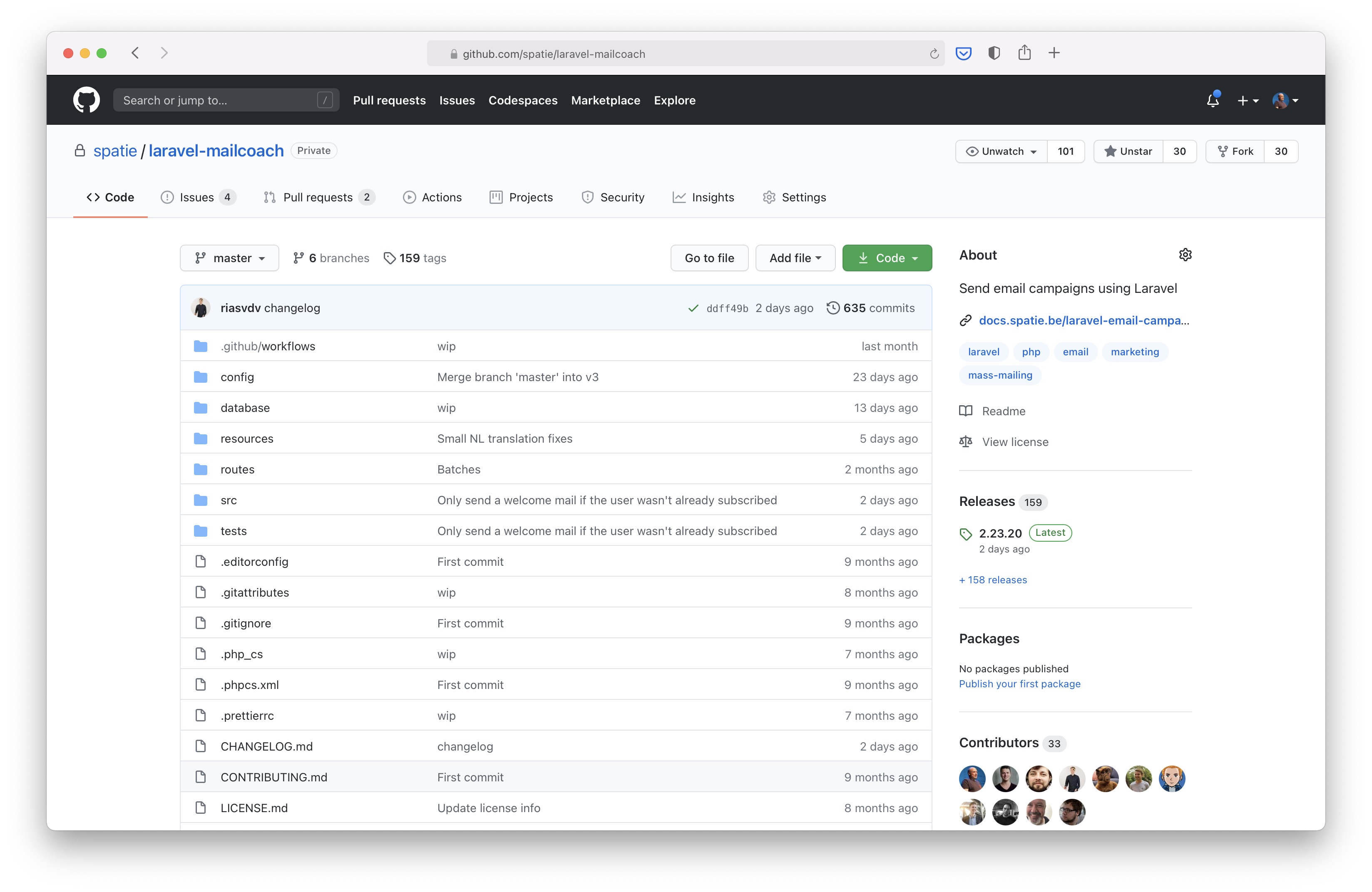
Task: Click the folder icon for the src row
Action: 201,500
